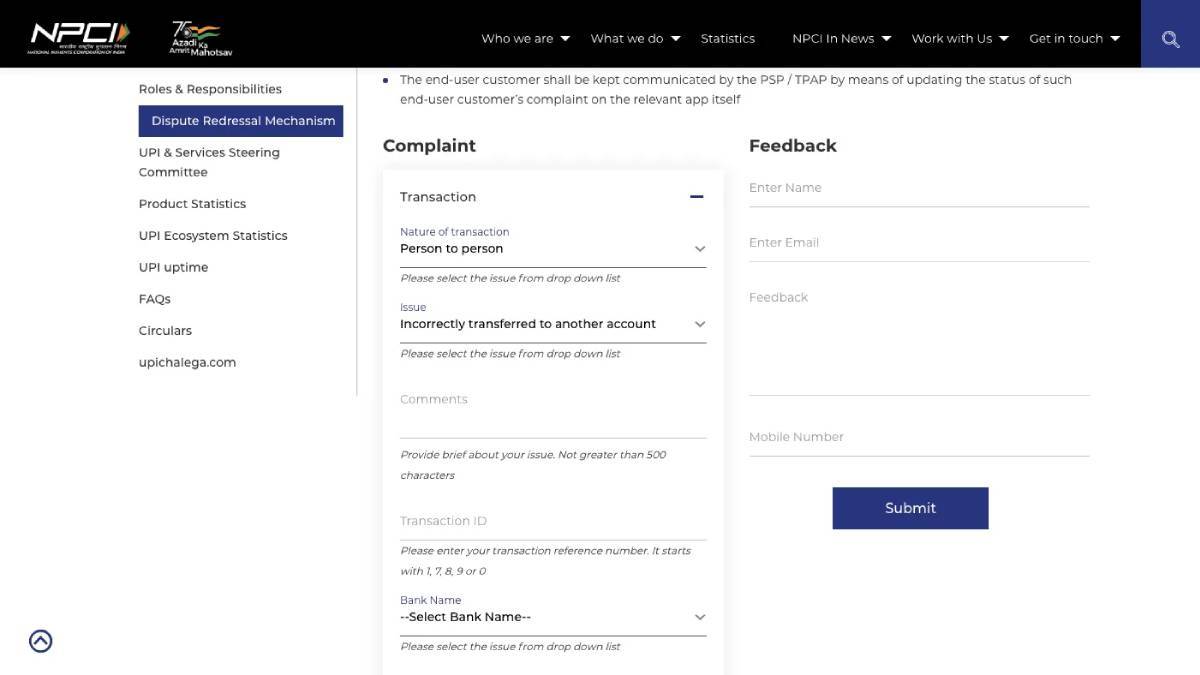
Task: Click the NPCI logo
Action: coord(79,37)
